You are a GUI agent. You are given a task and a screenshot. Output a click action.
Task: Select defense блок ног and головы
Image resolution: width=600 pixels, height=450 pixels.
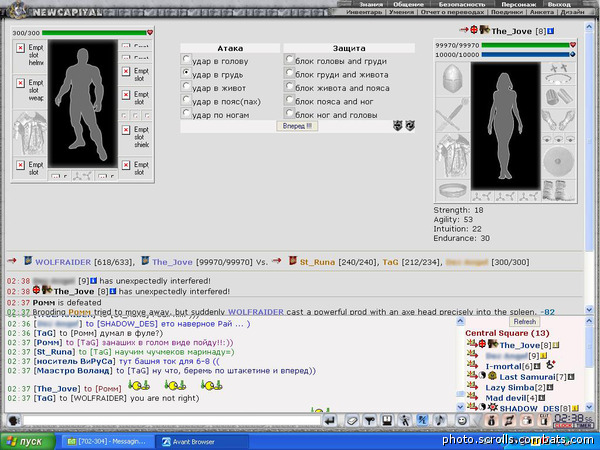289,113
